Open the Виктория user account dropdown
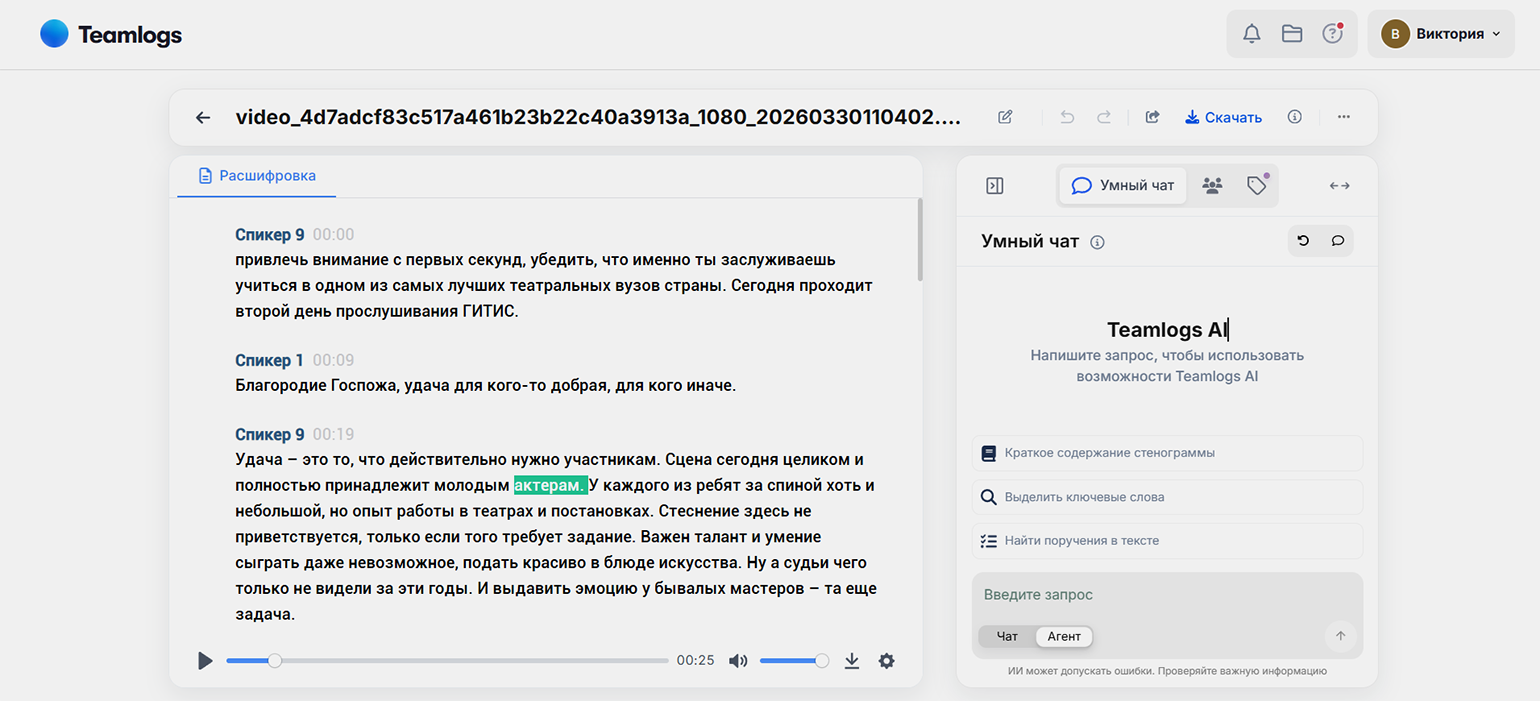Viewport: 1540px width, 701px height. [x=1440, y=34]
